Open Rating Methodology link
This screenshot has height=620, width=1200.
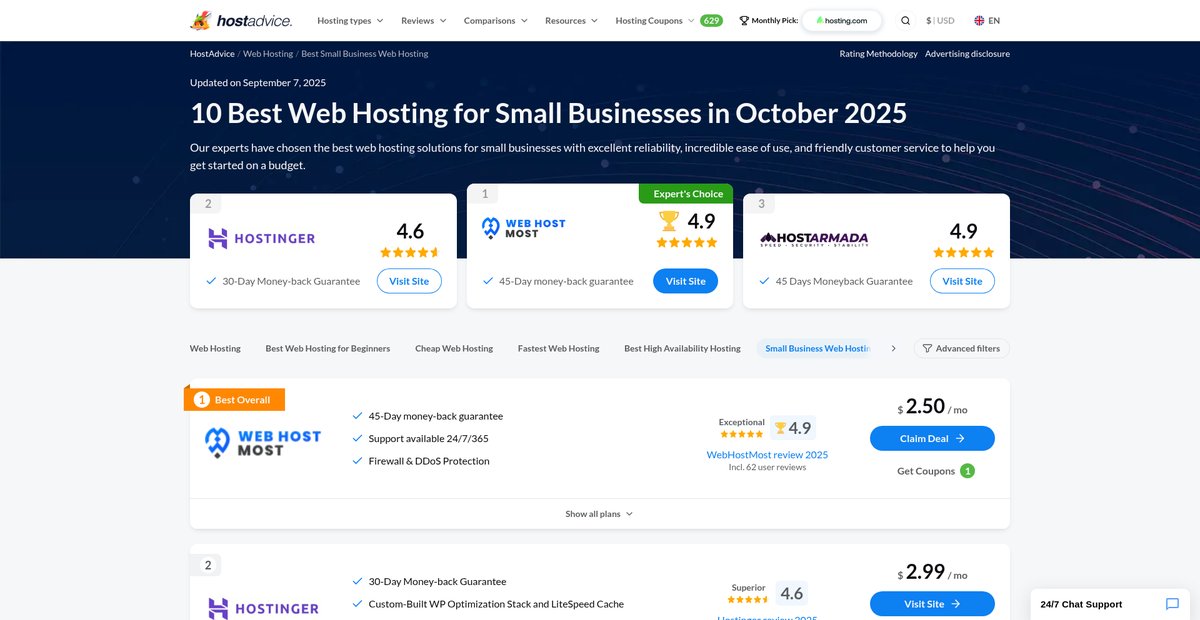[878, 54]
